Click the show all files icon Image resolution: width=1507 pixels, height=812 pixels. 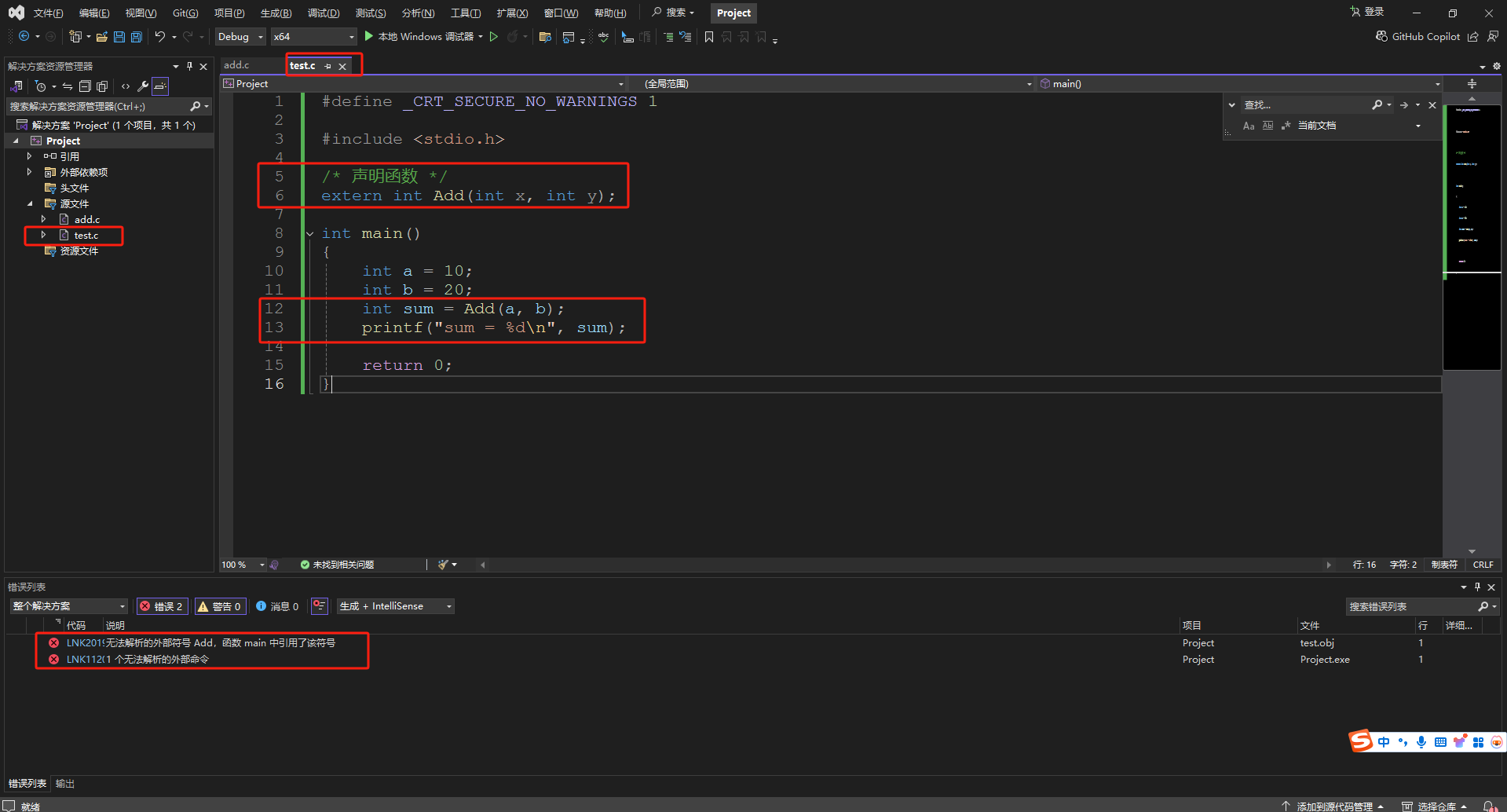[x=102, y=86]
